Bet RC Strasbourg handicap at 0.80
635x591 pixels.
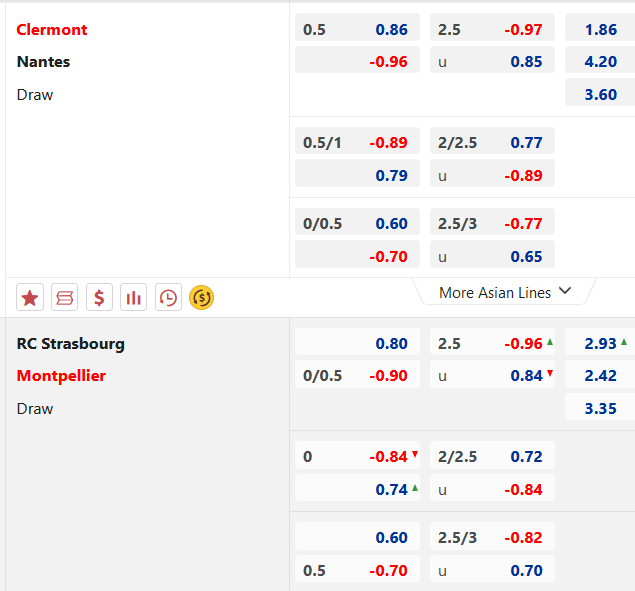coord(357,341)
